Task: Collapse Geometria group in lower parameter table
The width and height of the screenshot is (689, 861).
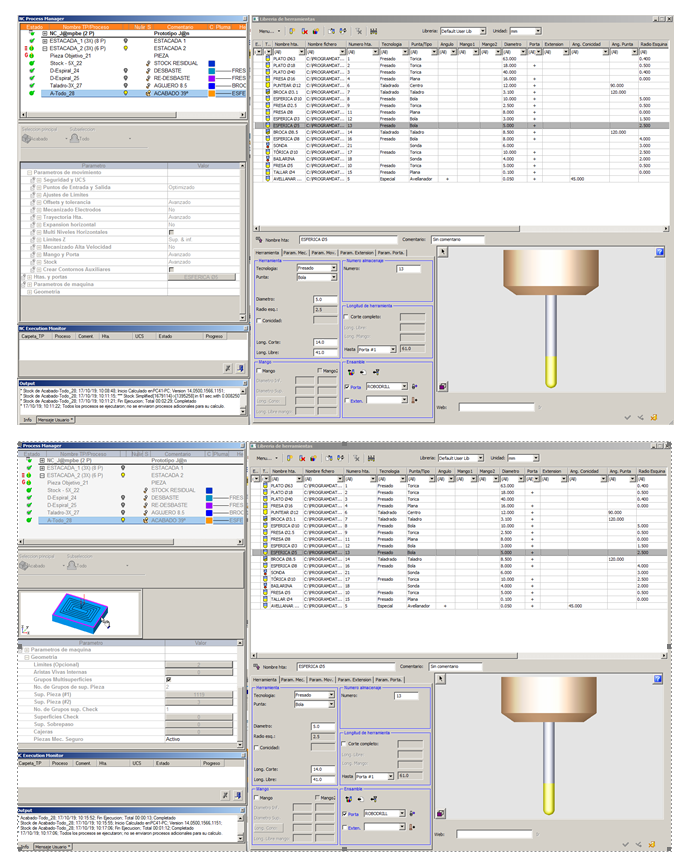Action: point(27,657)
